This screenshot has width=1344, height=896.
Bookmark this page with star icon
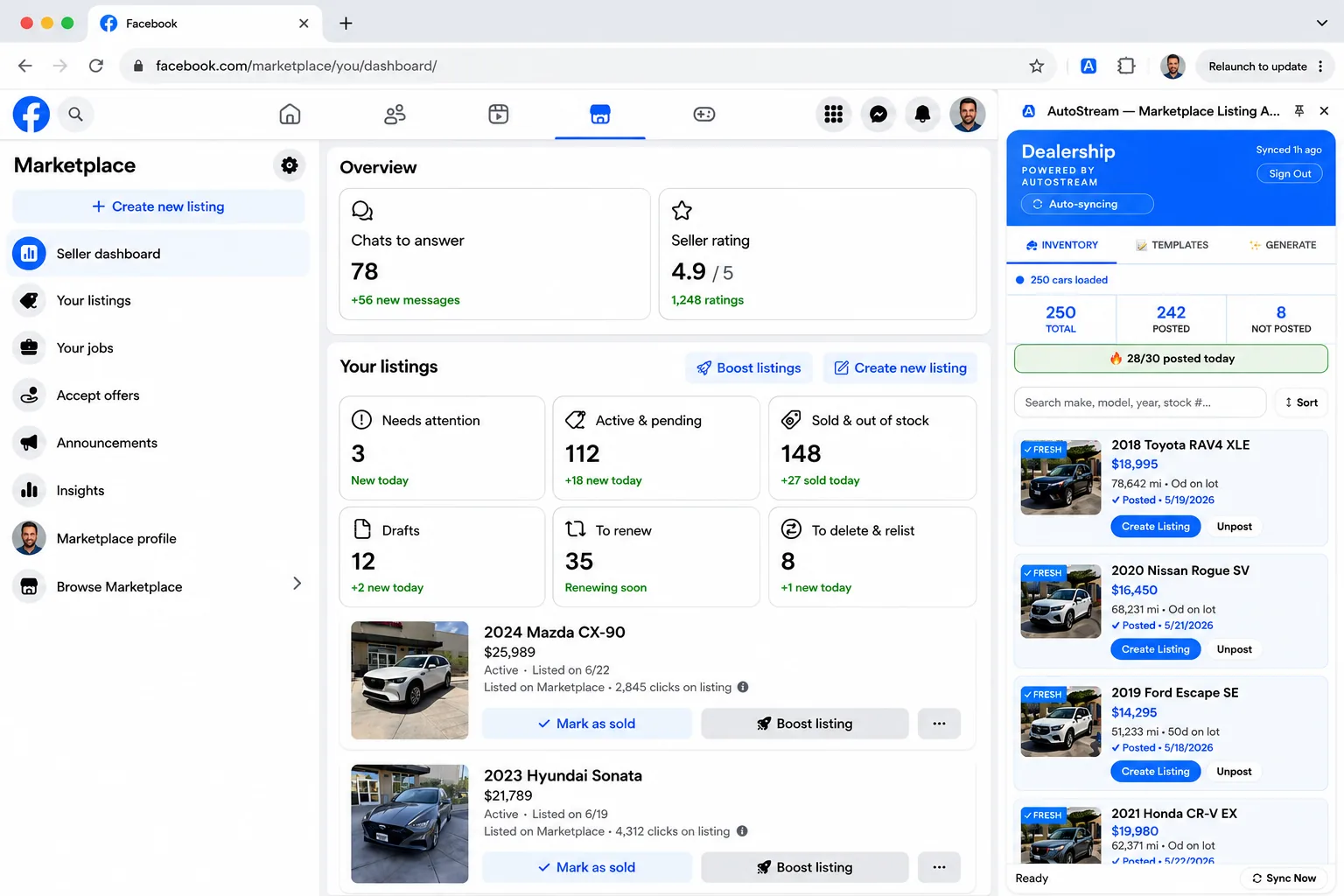tap(1037, 66)
